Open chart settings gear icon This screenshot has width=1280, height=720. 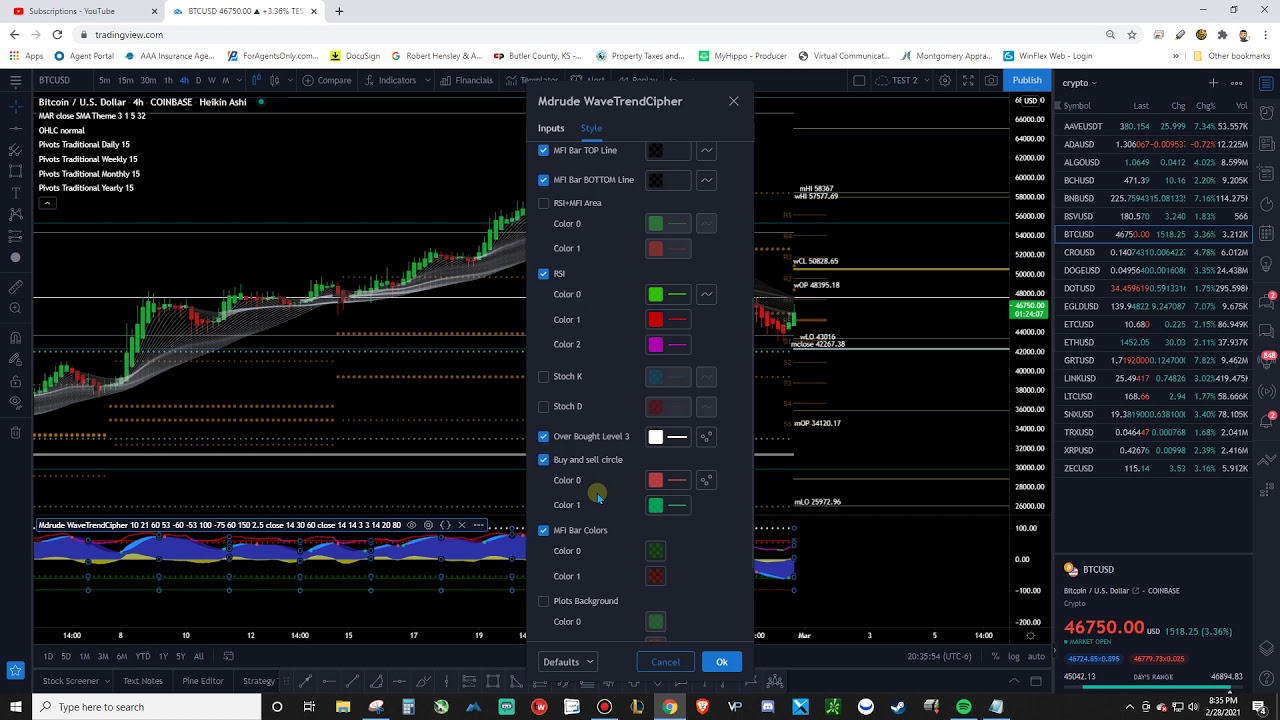[x=944, y=80]
